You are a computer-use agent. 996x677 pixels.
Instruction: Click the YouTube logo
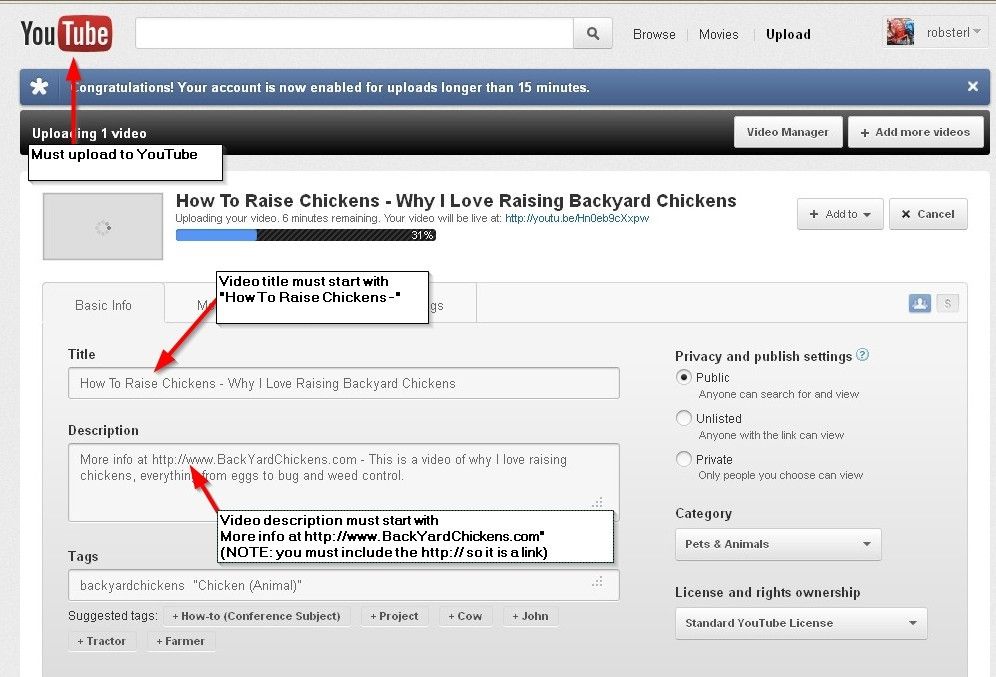(x=66, y=33)
